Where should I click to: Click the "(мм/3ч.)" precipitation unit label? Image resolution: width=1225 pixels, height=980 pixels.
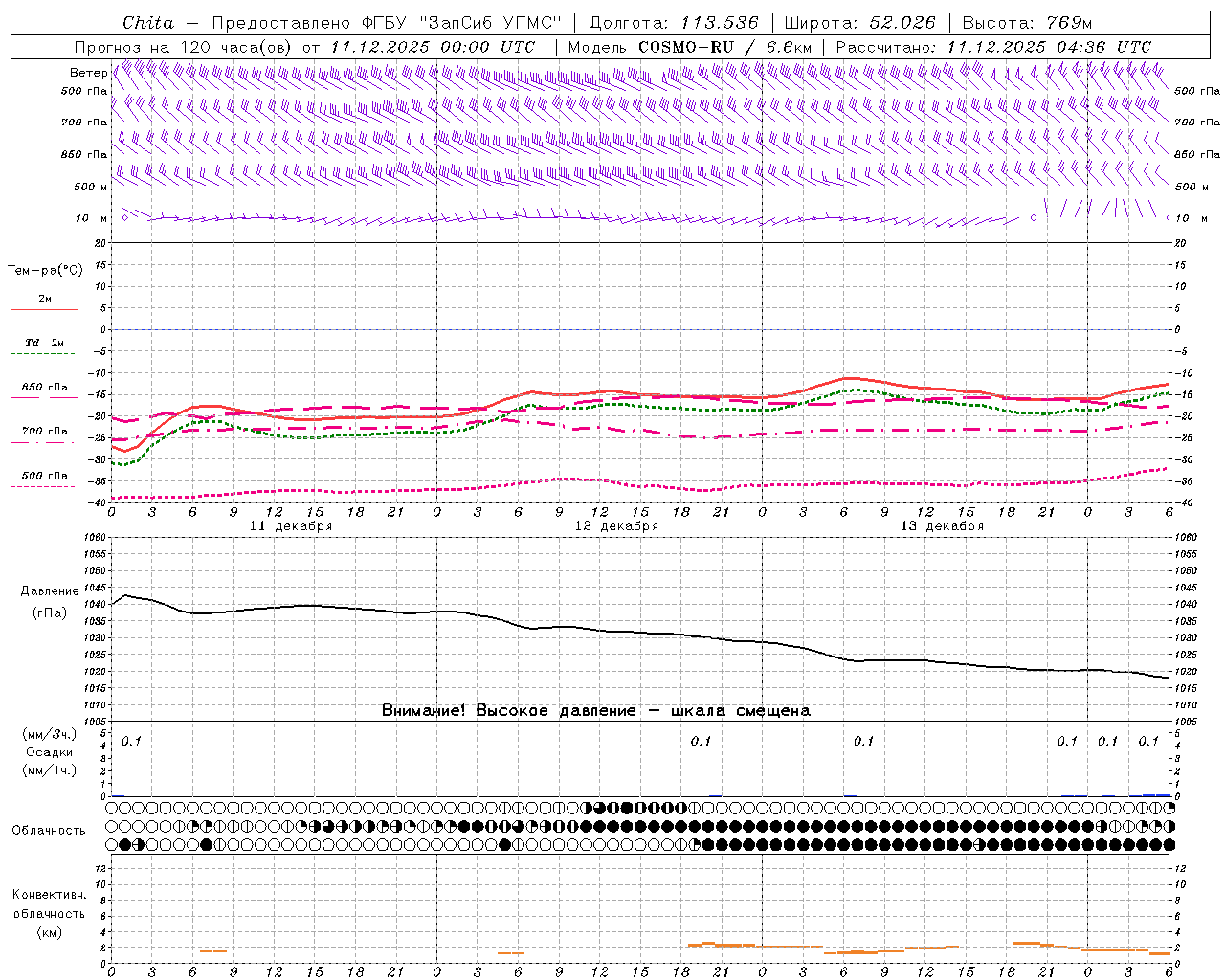[x=50, y=734]
